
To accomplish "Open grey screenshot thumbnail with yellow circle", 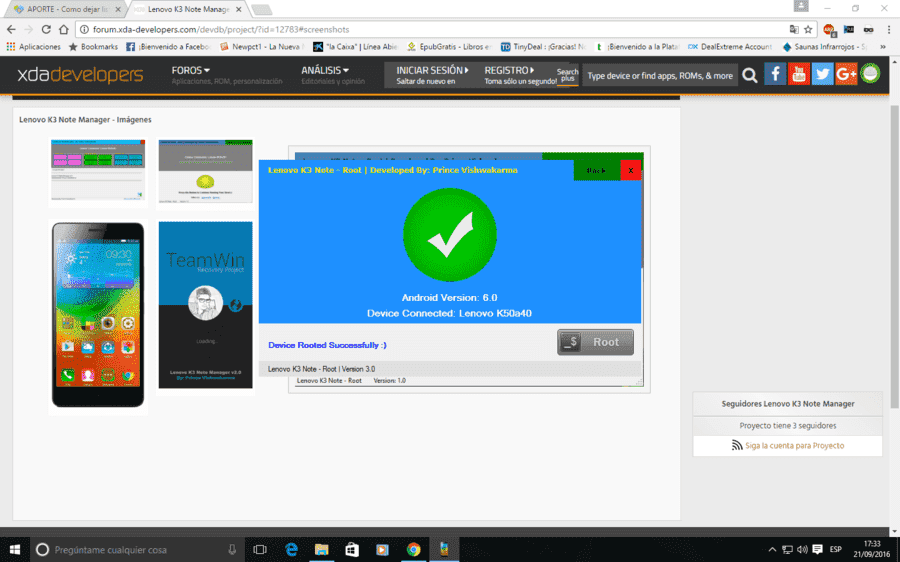I will tap(205, 171).
